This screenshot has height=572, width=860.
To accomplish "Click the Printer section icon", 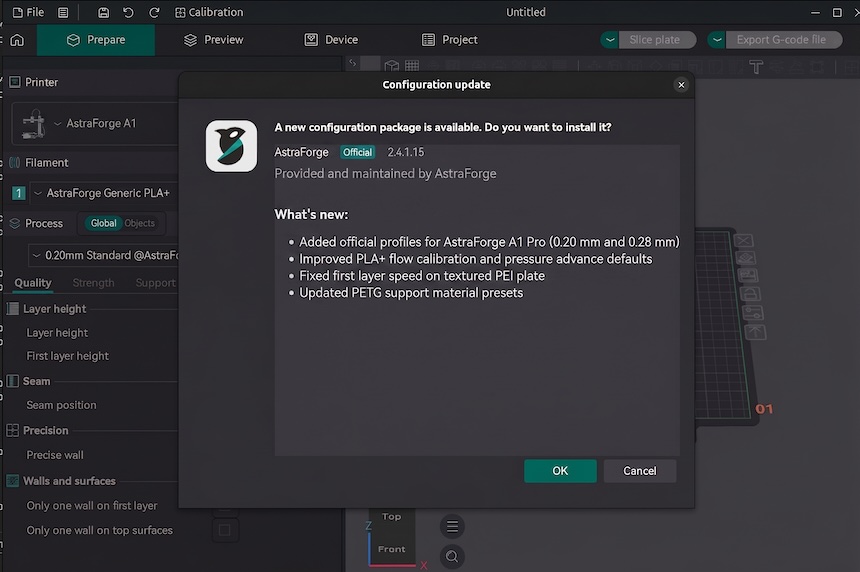I will [15, 82].
